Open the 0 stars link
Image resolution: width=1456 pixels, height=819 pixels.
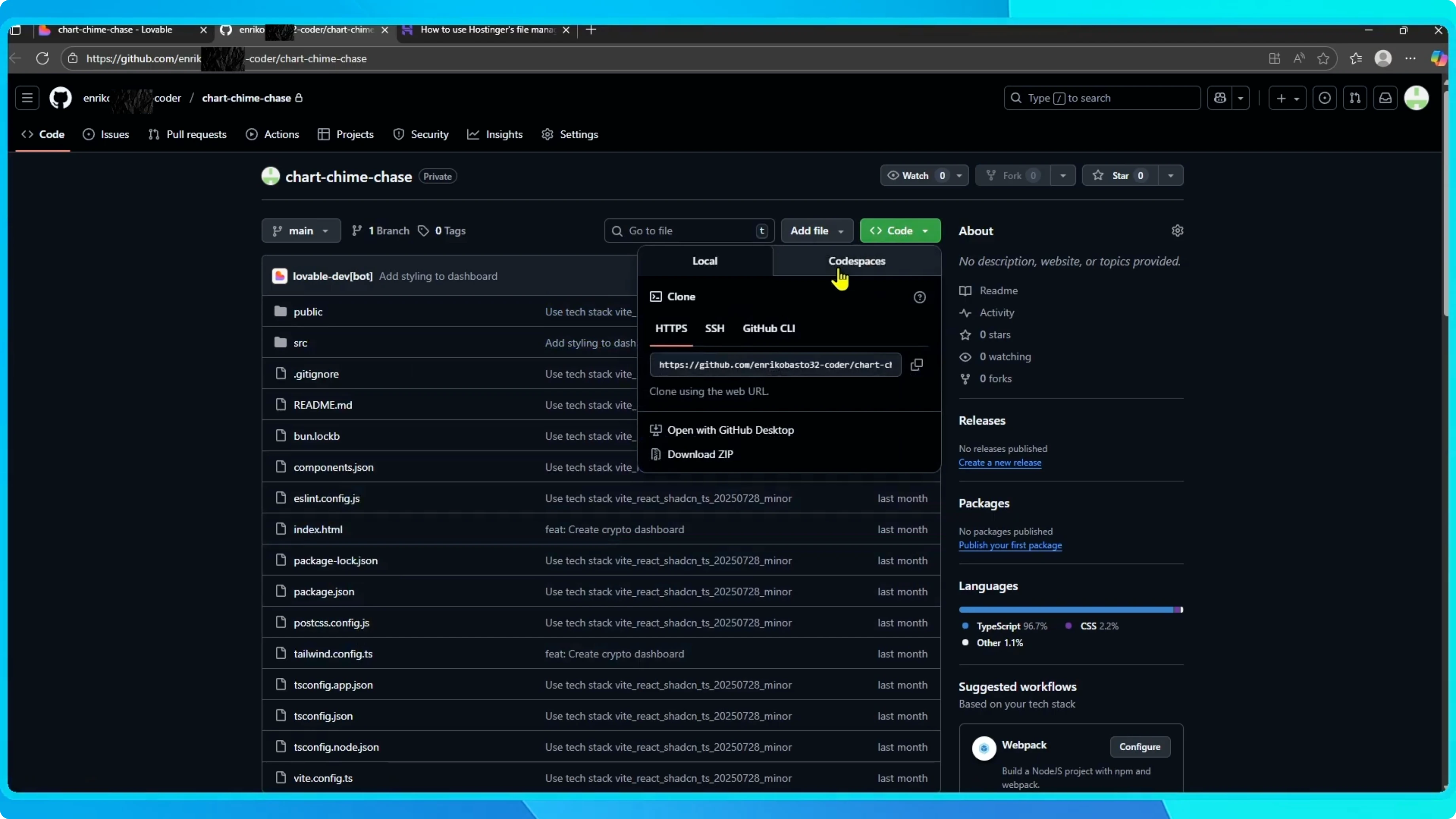985,335
